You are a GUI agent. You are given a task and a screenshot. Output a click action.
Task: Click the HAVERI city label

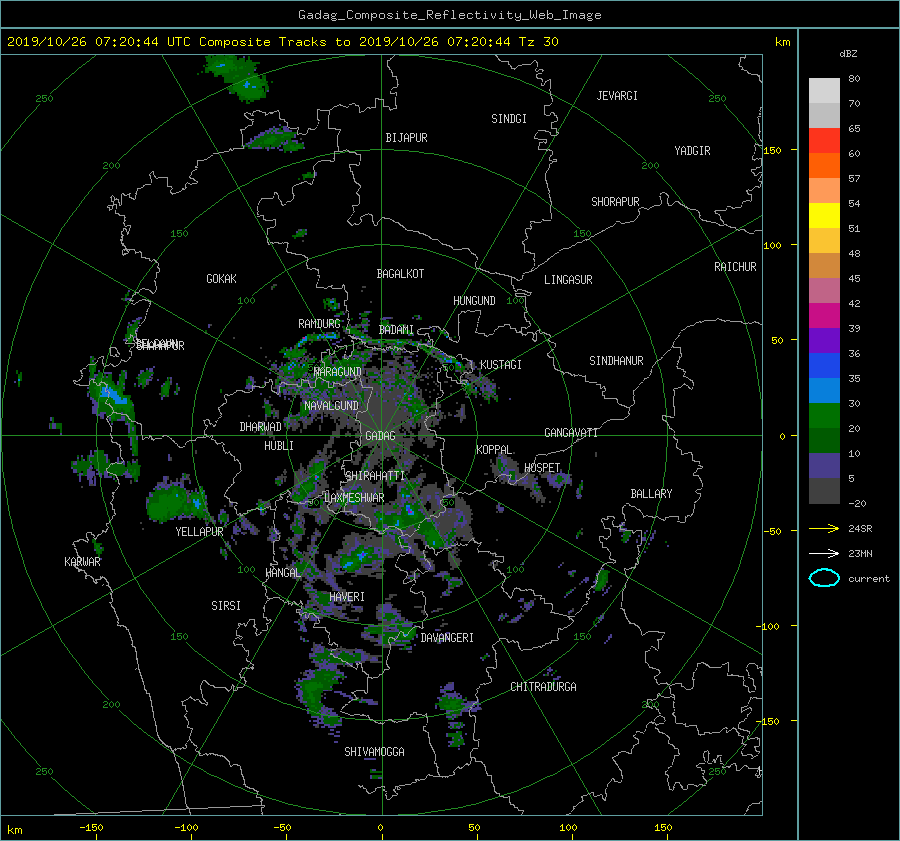(x=347, y=597)
